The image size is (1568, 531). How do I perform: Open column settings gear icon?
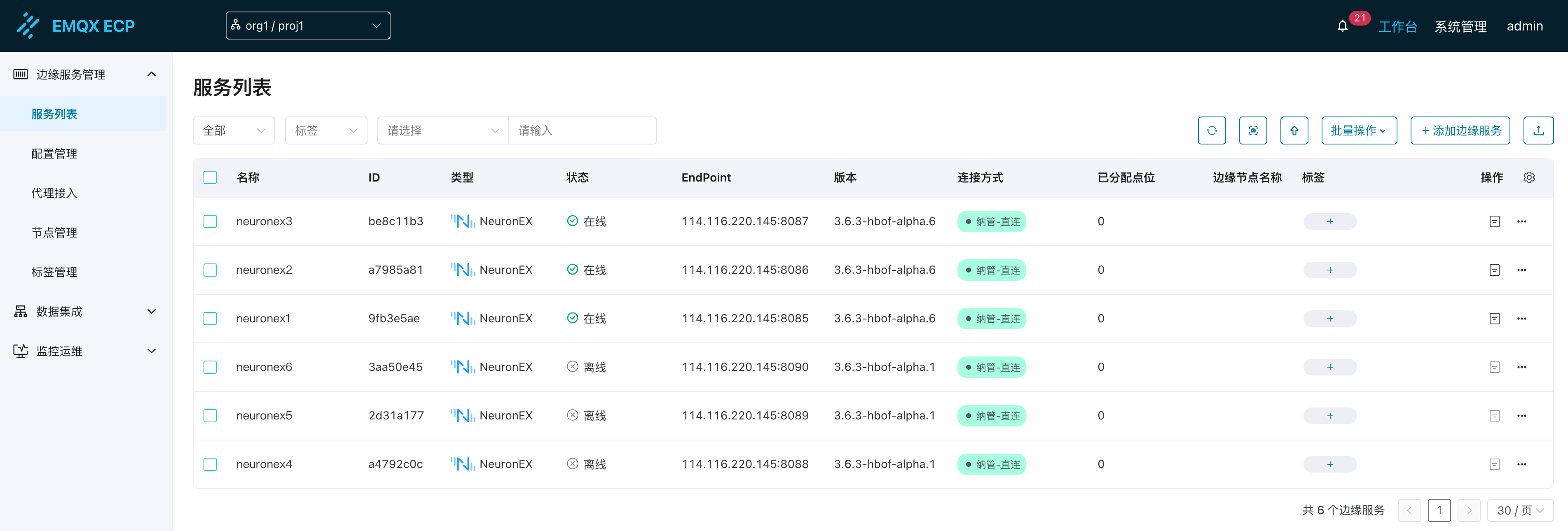point(1529,177)
